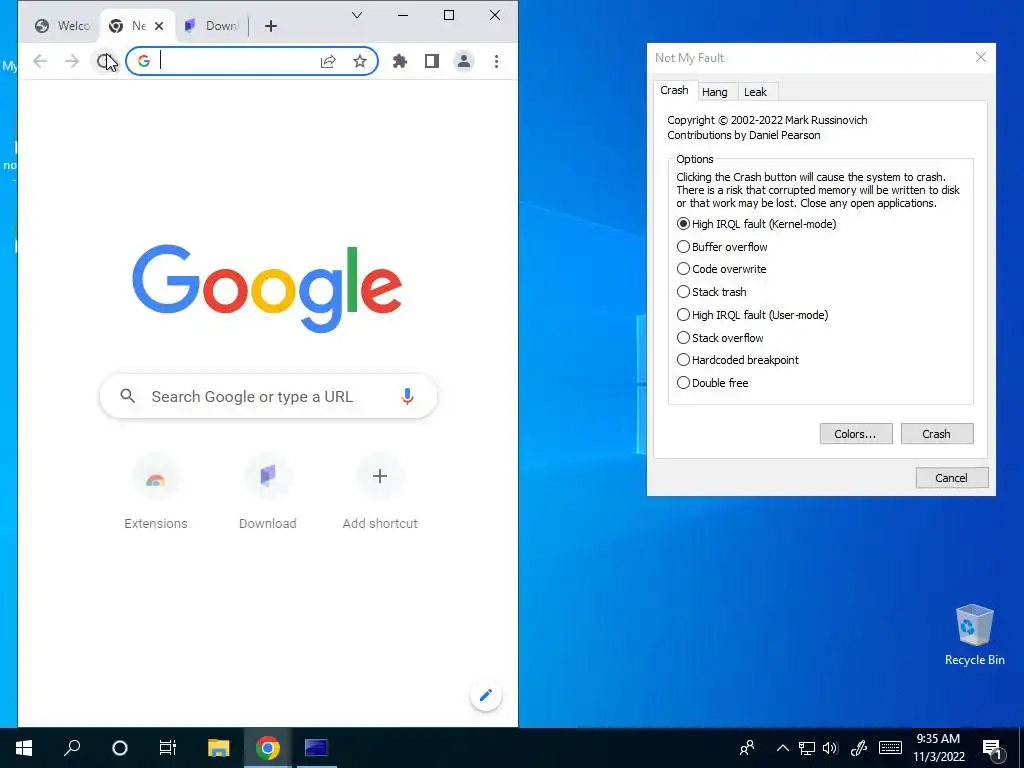Open the notification center icon
1024x768 pixels.
992,750
